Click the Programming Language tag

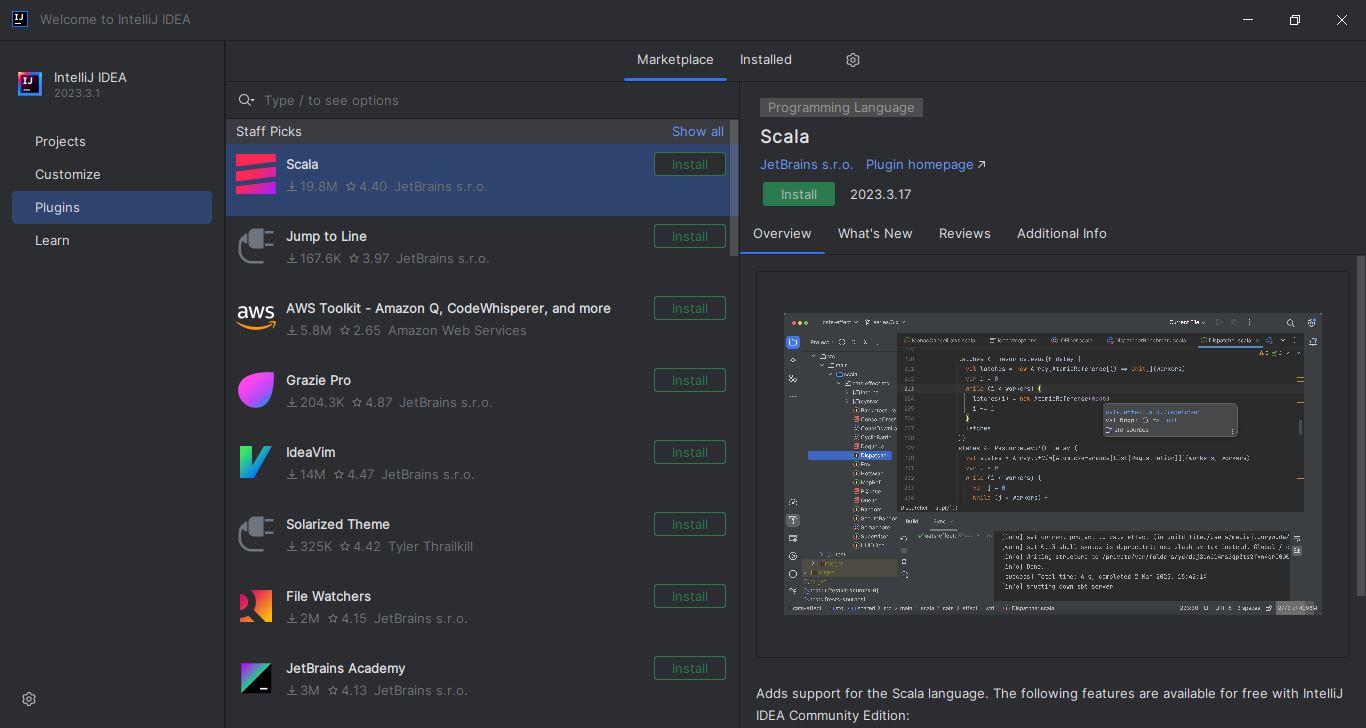point(841,107)
